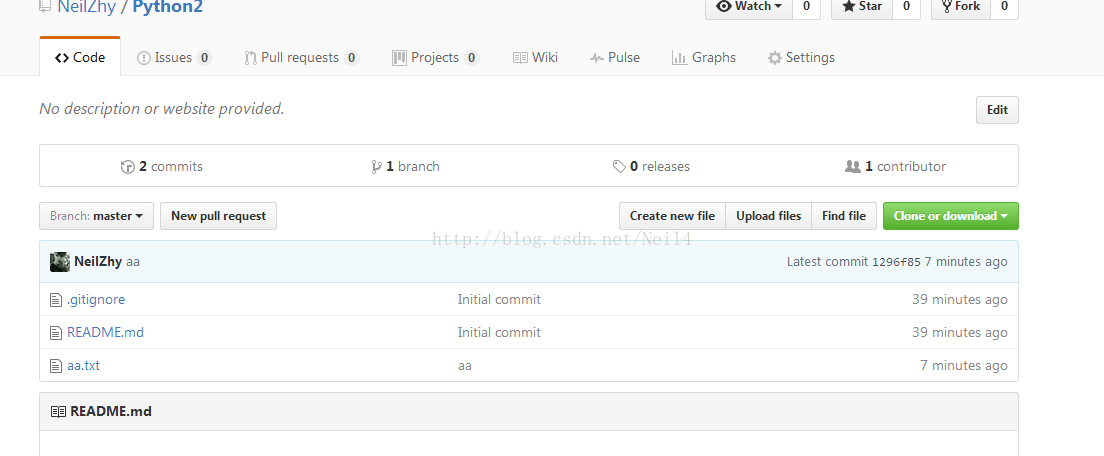1104x456 pixels.
Task: View the forks count next to Fork
Action: (1004, 7)
